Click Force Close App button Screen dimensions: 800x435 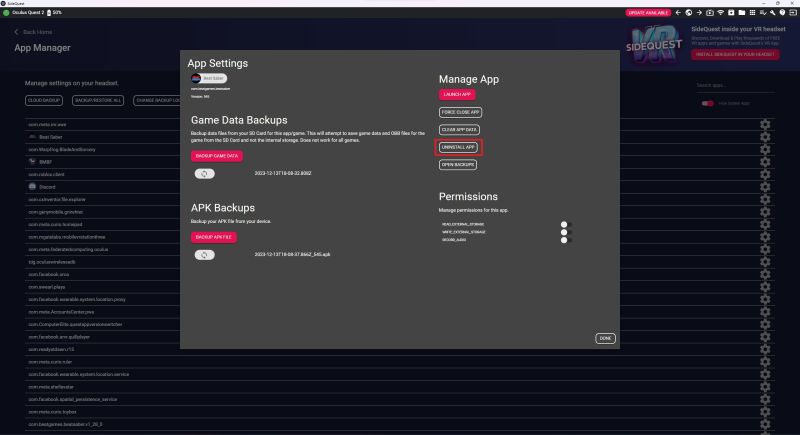click(x=460, y=112)
